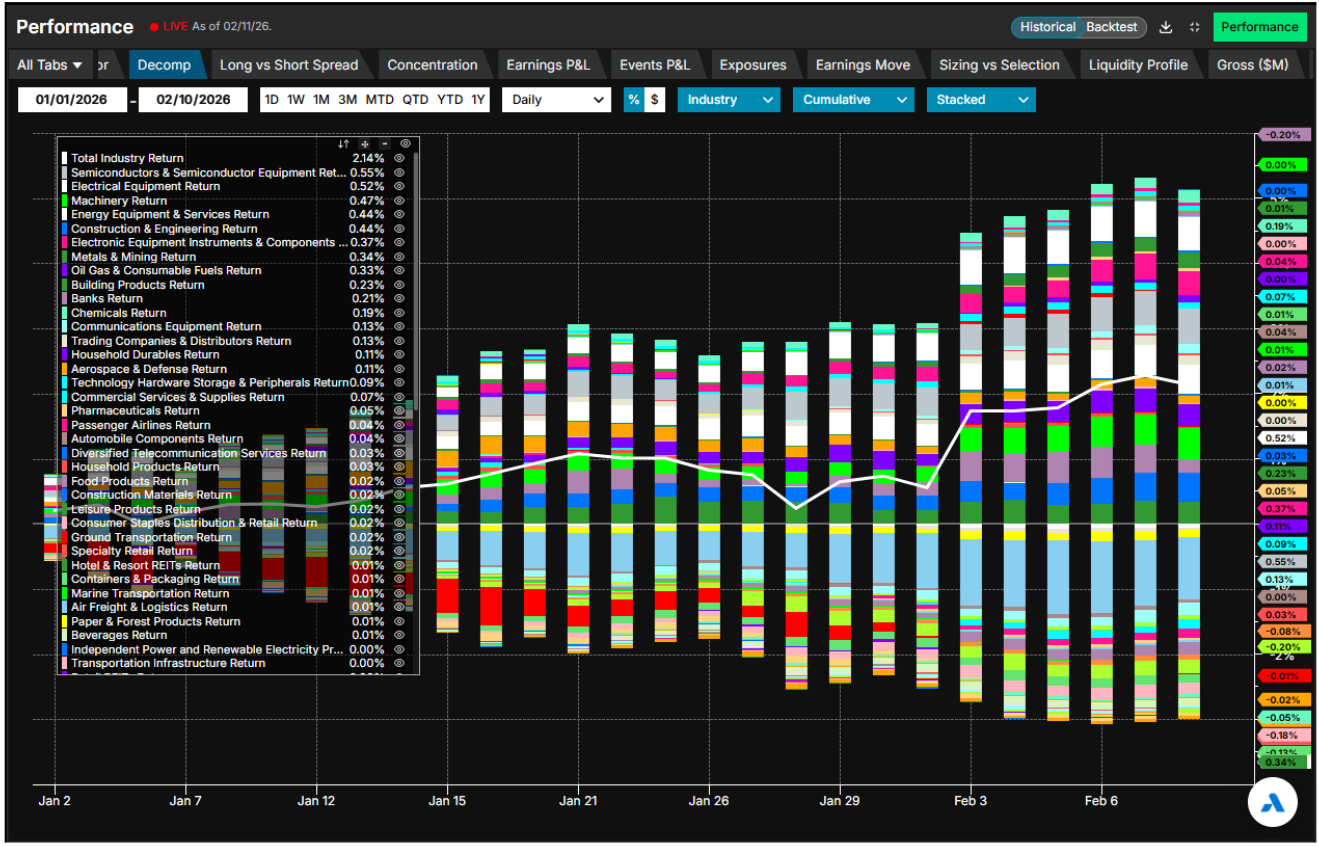Open the Daily frequency dropdown
The height and width of the screenshot is (847, 1319).
coord(556,100)
